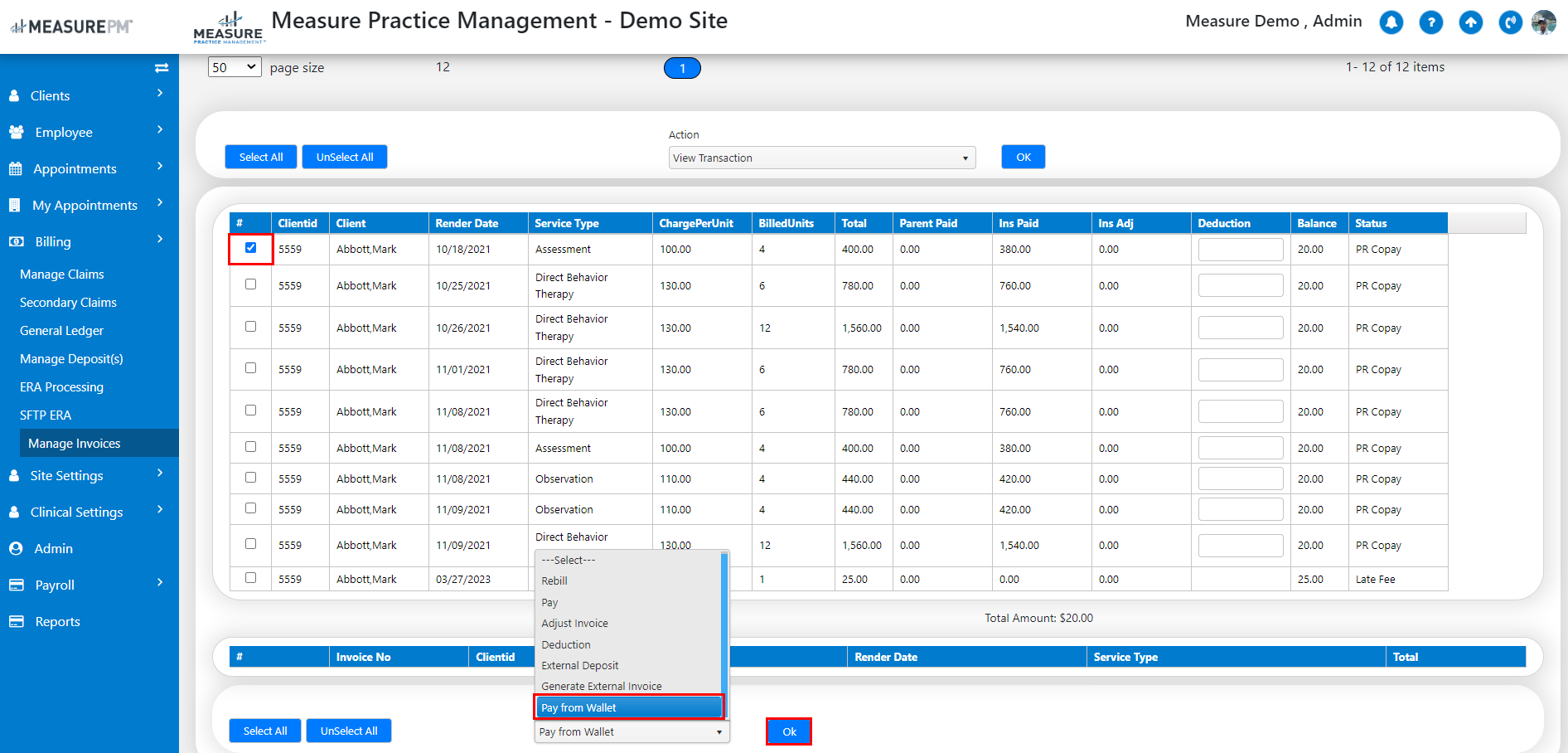Screen dimensions: 1568x753
Task: Click the Reports icon in sidebar
Action: 16,622
